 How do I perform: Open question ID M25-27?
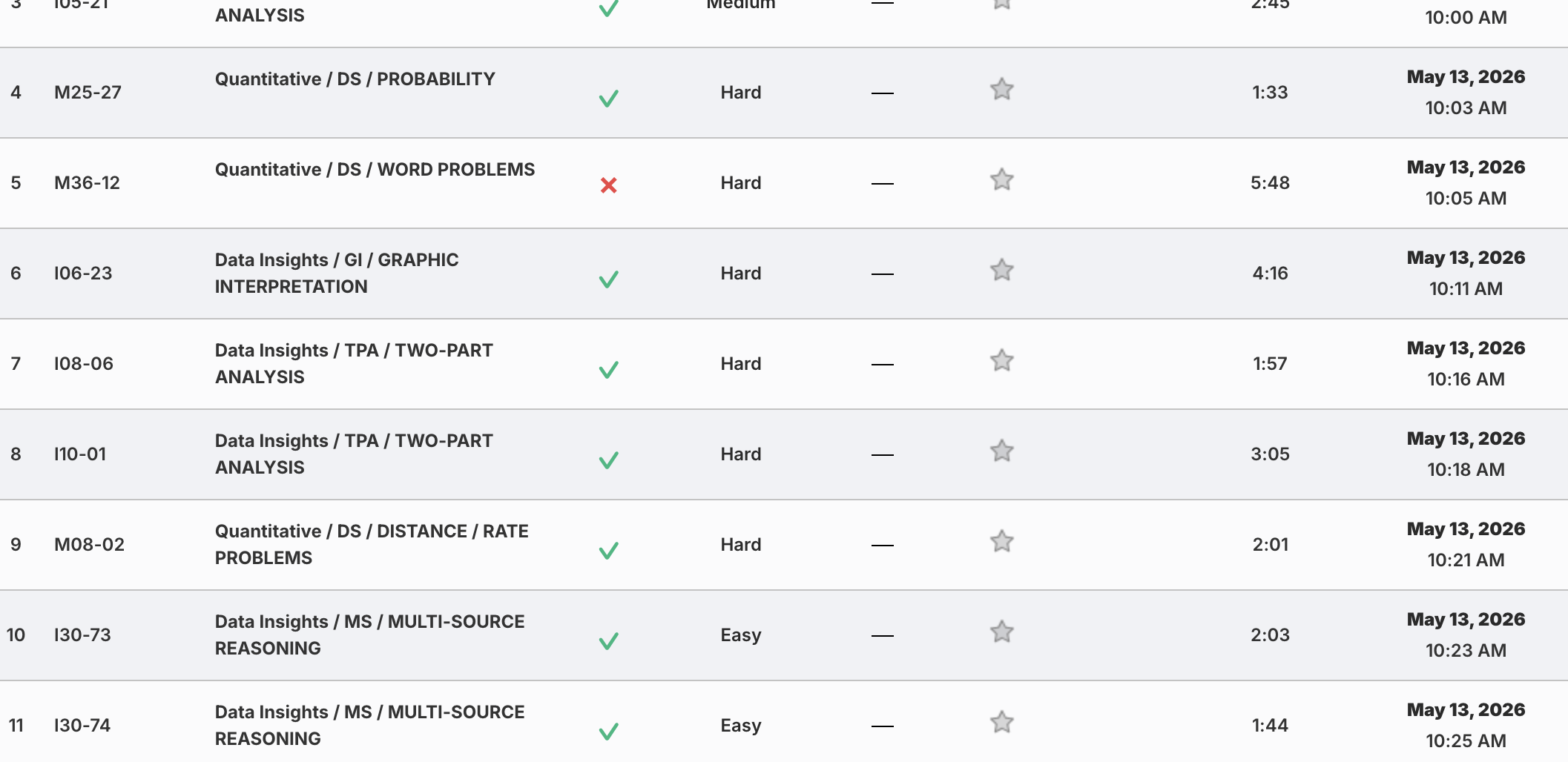pyautogui.click(x=88, y=93)
